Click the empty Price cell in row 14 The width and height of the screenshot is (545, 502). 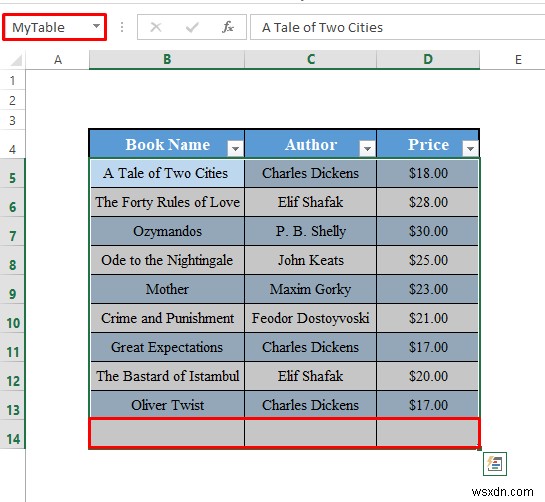coord(428,433)
